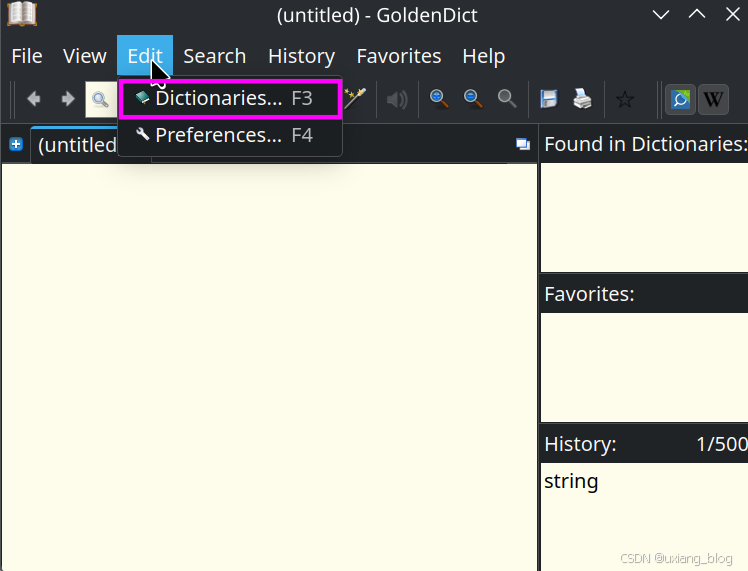This screenshot has width=748, height=571.
Task: Click the magnifier search box icon
Action: [100, 100]
